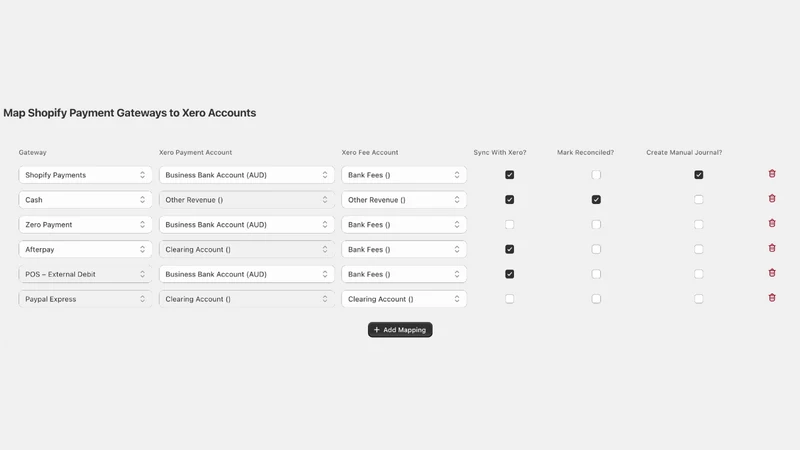Check Create Manual Journal for Afterpay

[698, 249]
